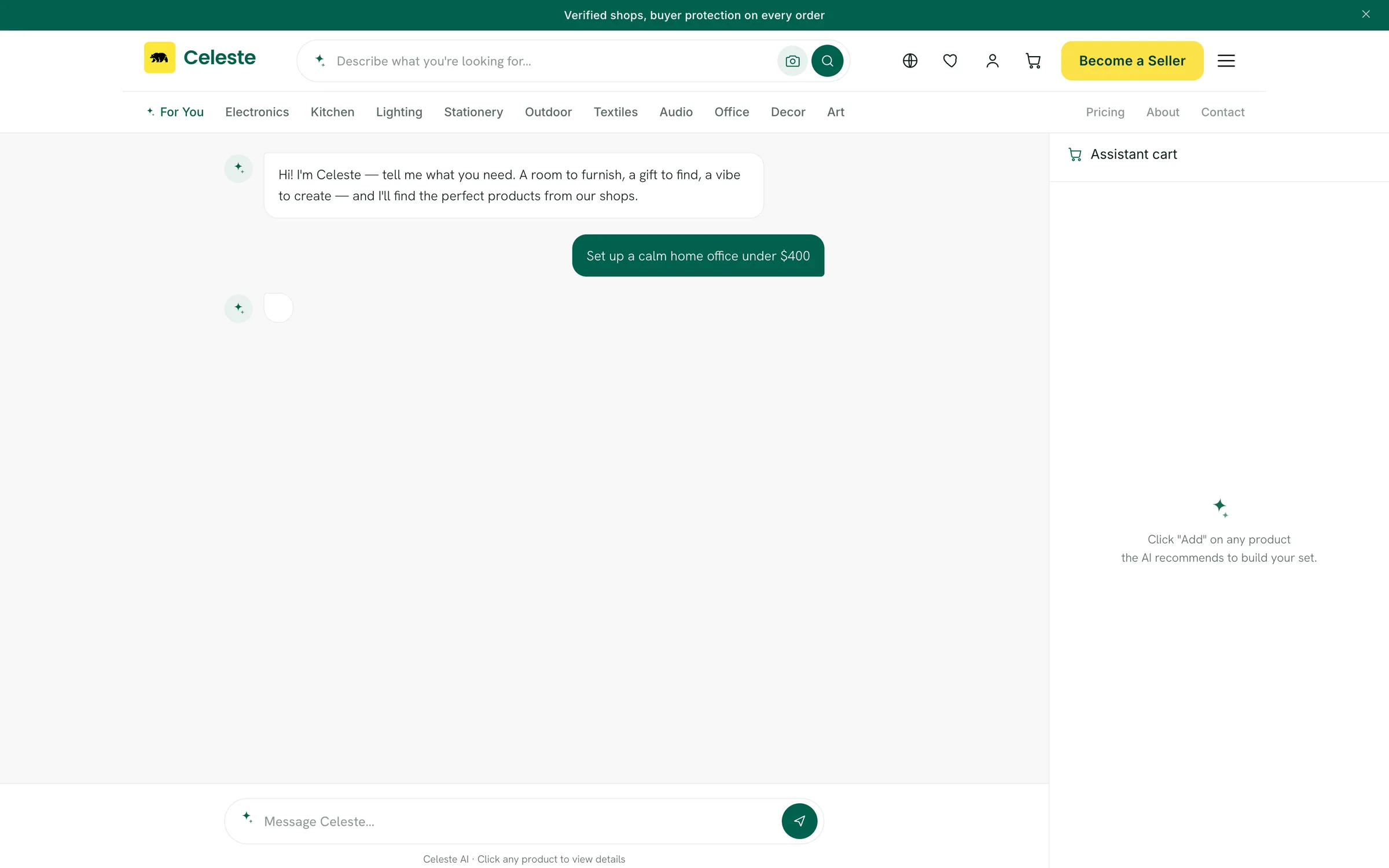This screenshot has width=1389, height=868.
Task: Go to the Office category
Action: 732,112
